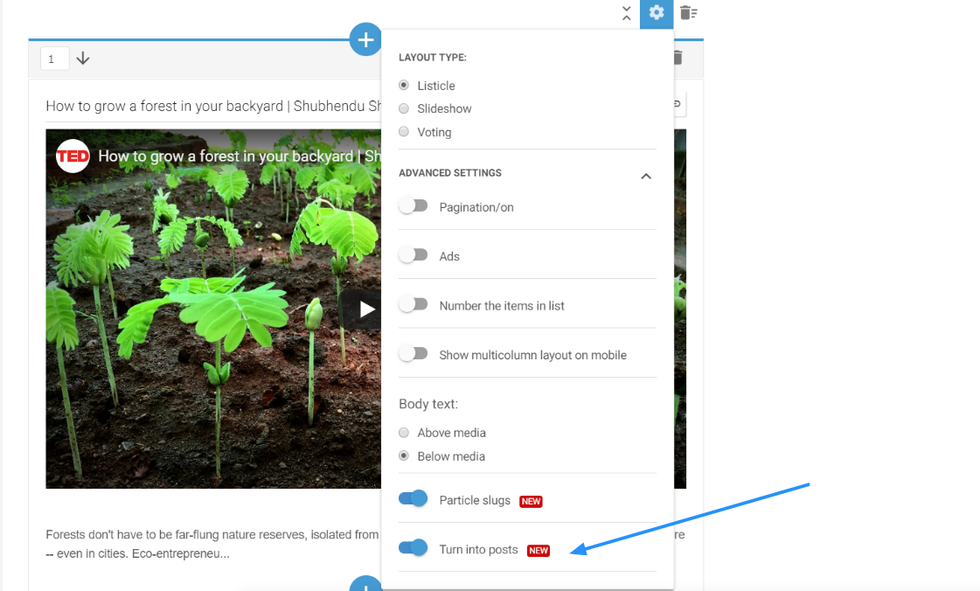Select the Voting layout type

coord(404,132)
